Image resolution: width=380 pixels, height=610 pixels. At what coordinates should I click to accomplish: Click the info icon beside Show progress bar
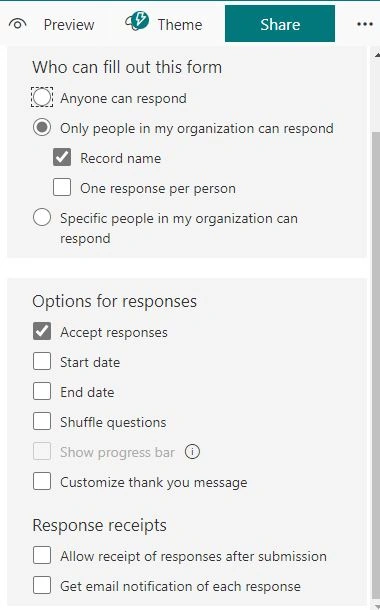coord(192,452)
